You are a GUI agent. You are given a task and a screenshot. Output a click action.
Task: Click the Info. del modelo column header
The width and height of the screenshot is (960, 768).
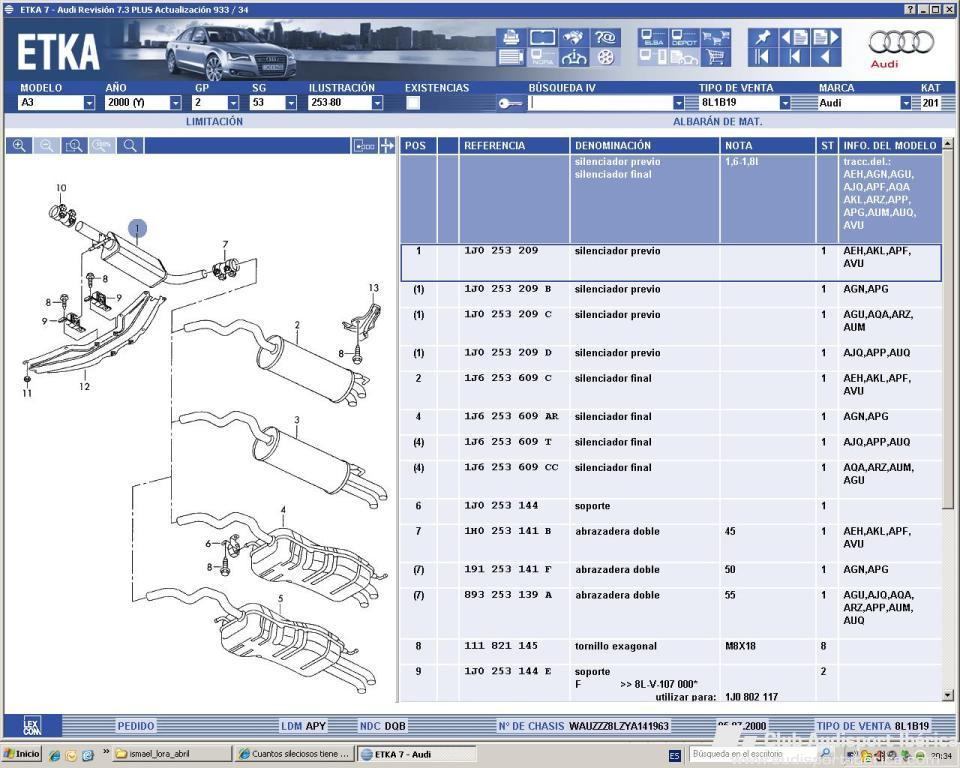890,146
